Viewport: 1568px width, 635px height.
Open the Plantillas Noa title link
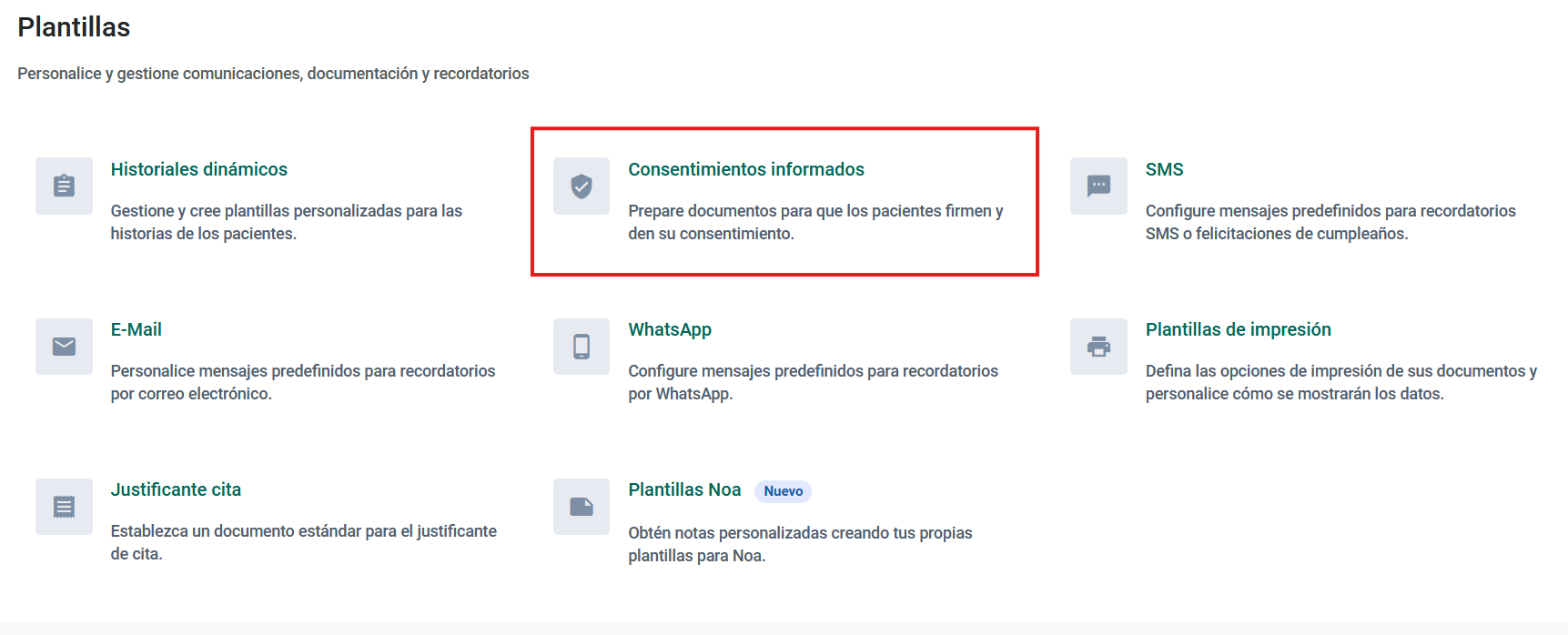[683, 489]
